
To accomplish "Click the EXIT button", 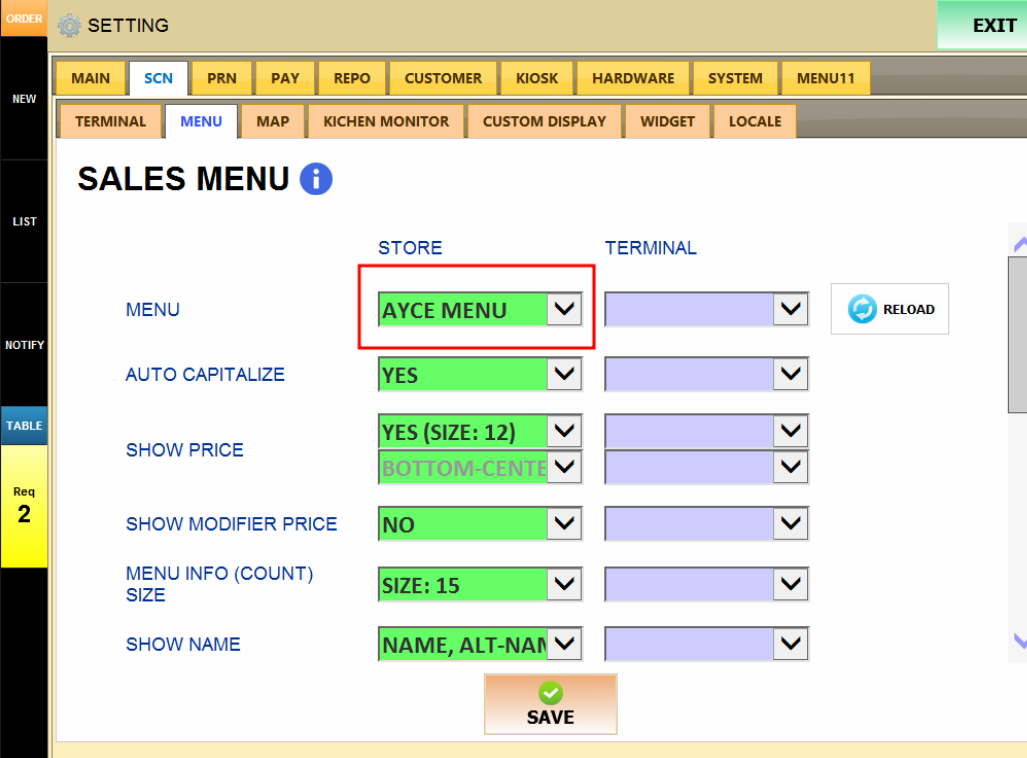I will 982,25.
